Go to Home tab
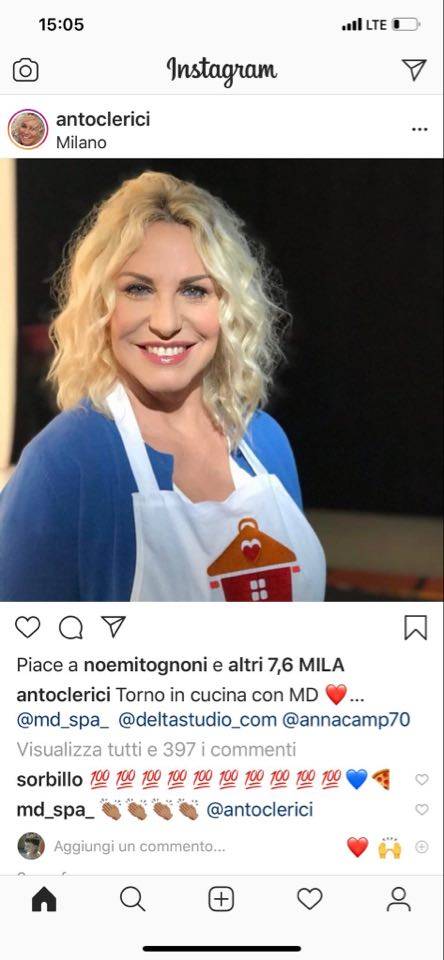 coord(44,899)
